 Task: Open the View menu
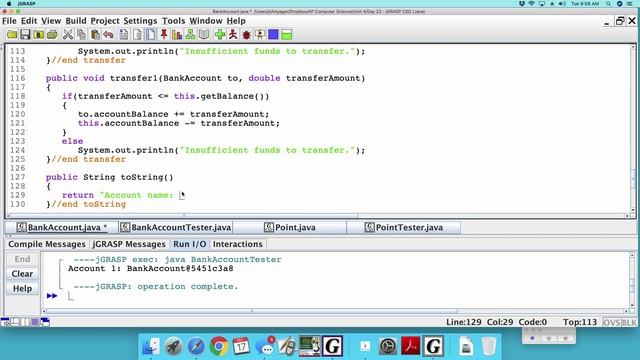pyautogui.click(x=51, y=21)
